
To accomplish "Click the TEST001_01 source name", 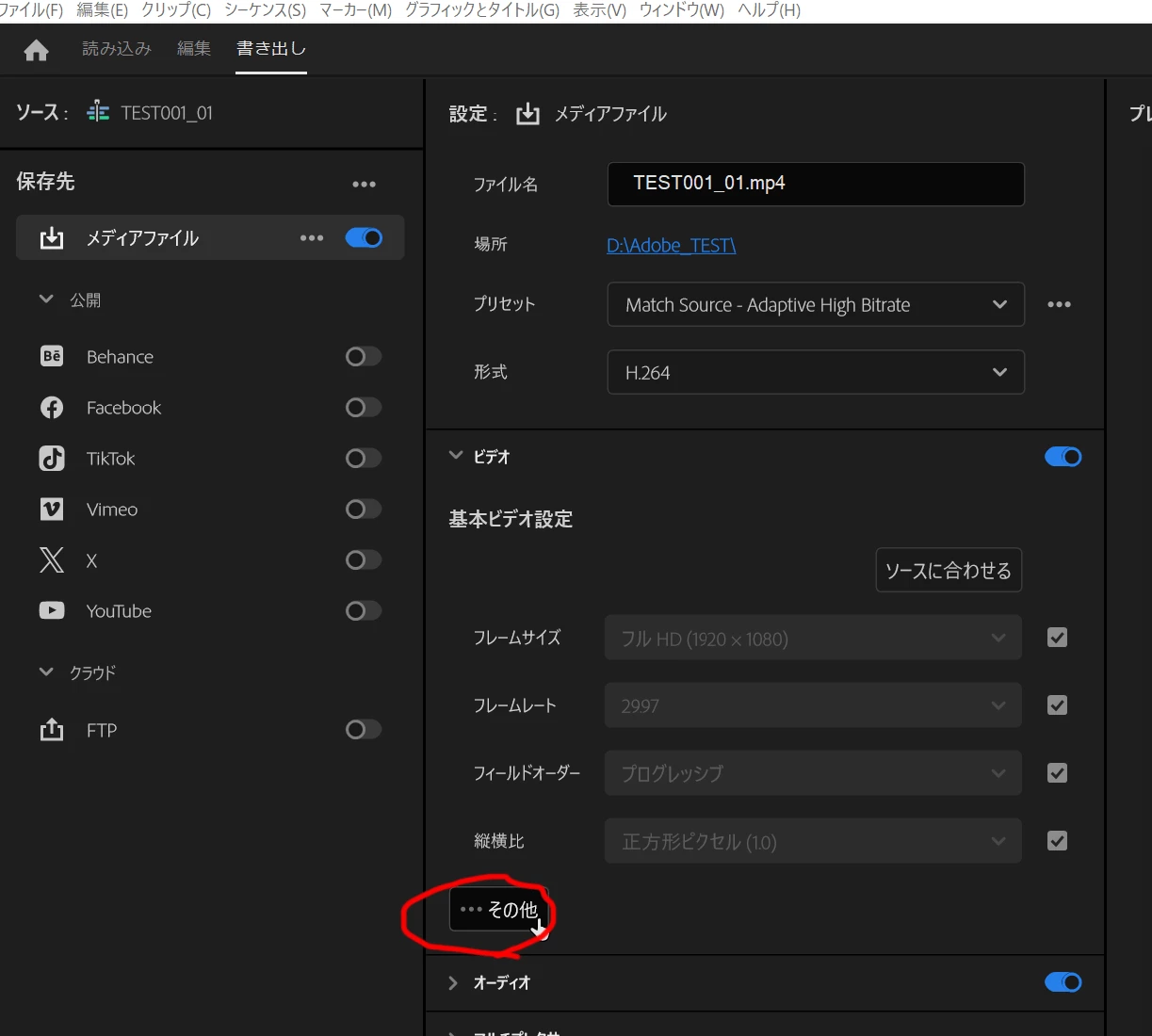I will [167, 113].
